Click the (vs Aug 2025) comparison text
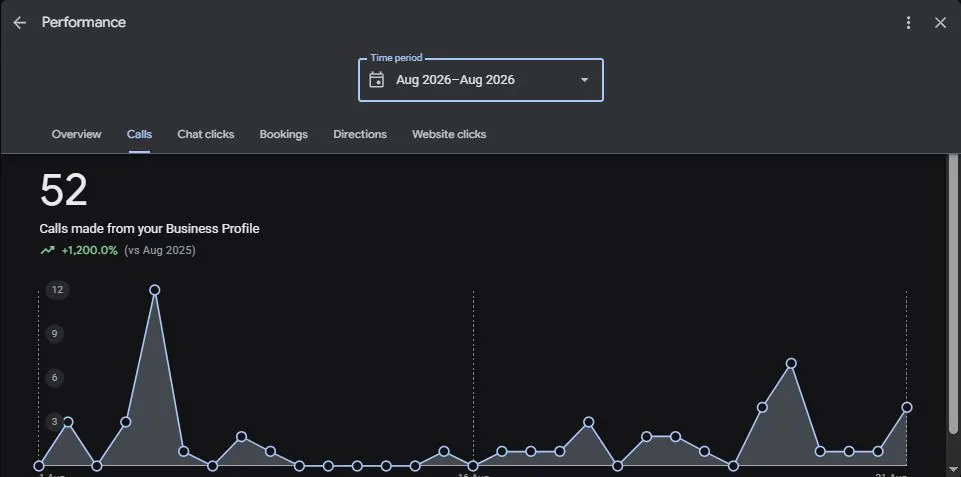961x477 pixels. (160, 250)
